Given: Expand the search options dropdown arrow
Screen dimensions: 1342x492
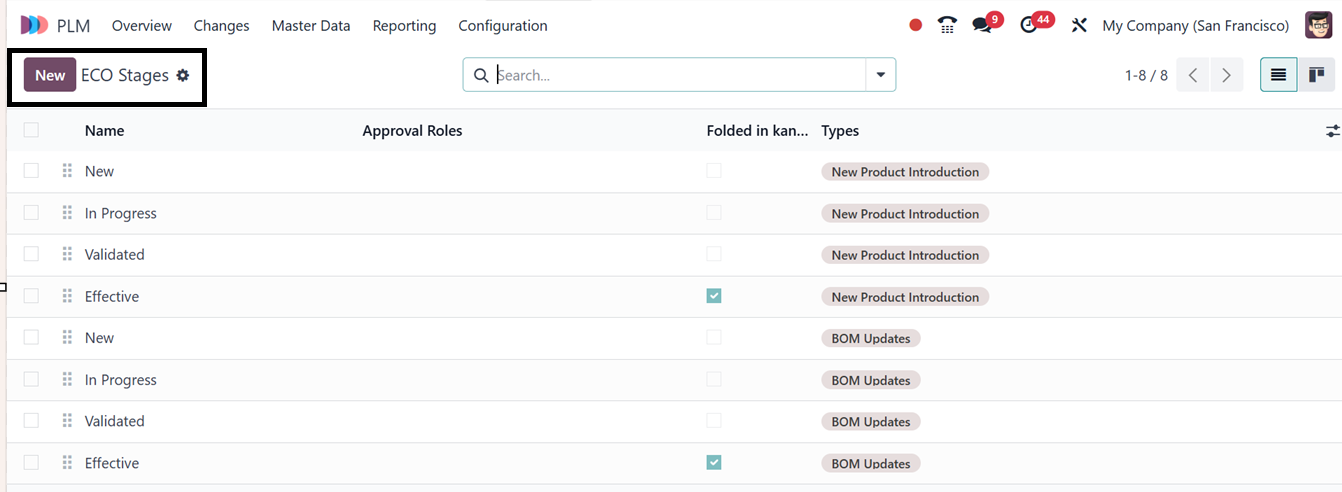Looking at the screenshot, I should coord(881,75).
